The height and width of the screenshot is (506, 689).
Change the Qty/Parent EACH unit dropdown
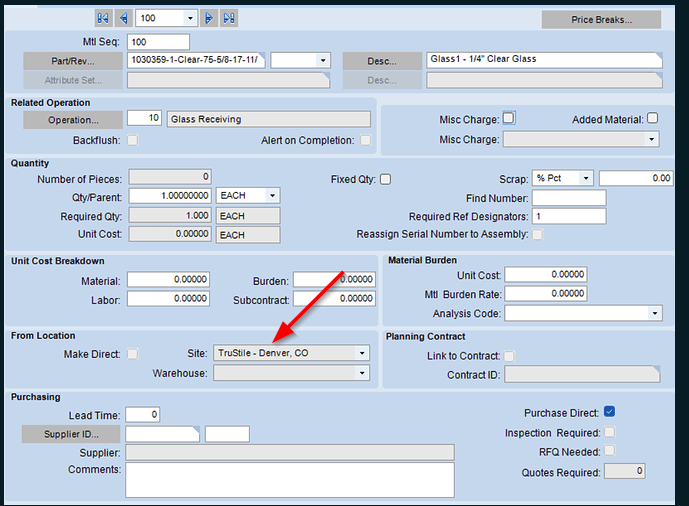[x=272, y=196]
